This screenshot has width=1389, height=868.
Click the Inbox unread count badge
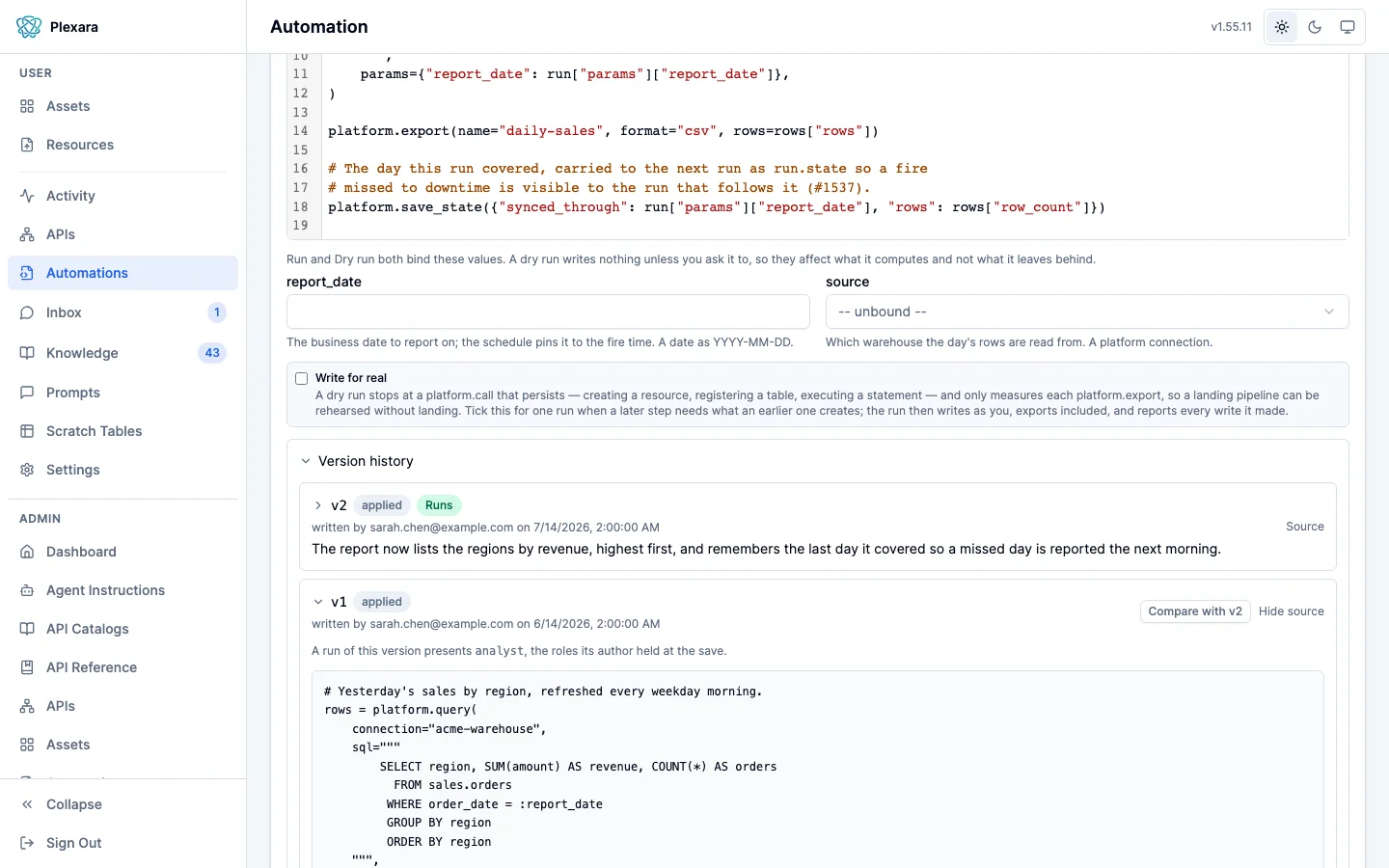(x=217, y=312)
